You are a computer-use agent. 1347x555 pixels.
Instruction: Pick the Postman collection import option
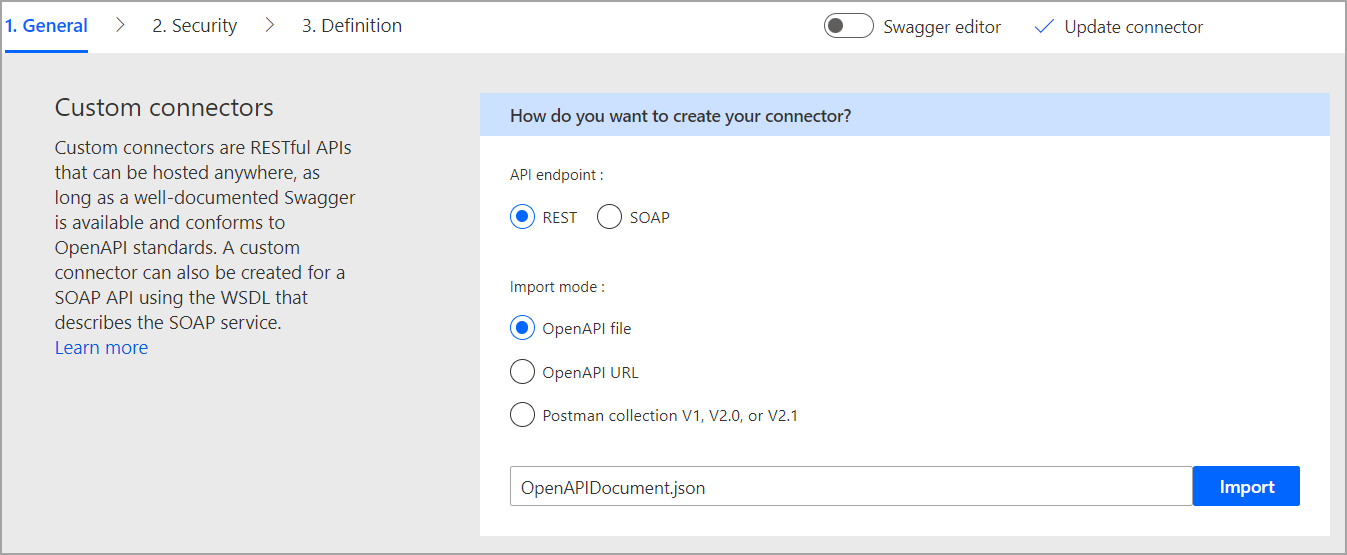pos(522,415)
